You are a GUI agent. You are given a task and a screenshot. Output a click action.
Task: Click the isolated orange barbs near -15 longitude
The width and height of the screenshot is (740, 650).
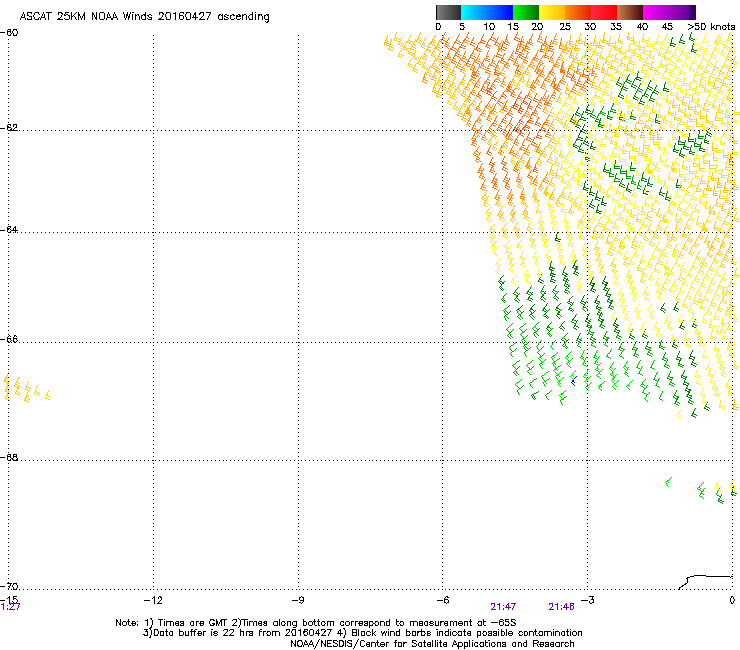[27, 388]
